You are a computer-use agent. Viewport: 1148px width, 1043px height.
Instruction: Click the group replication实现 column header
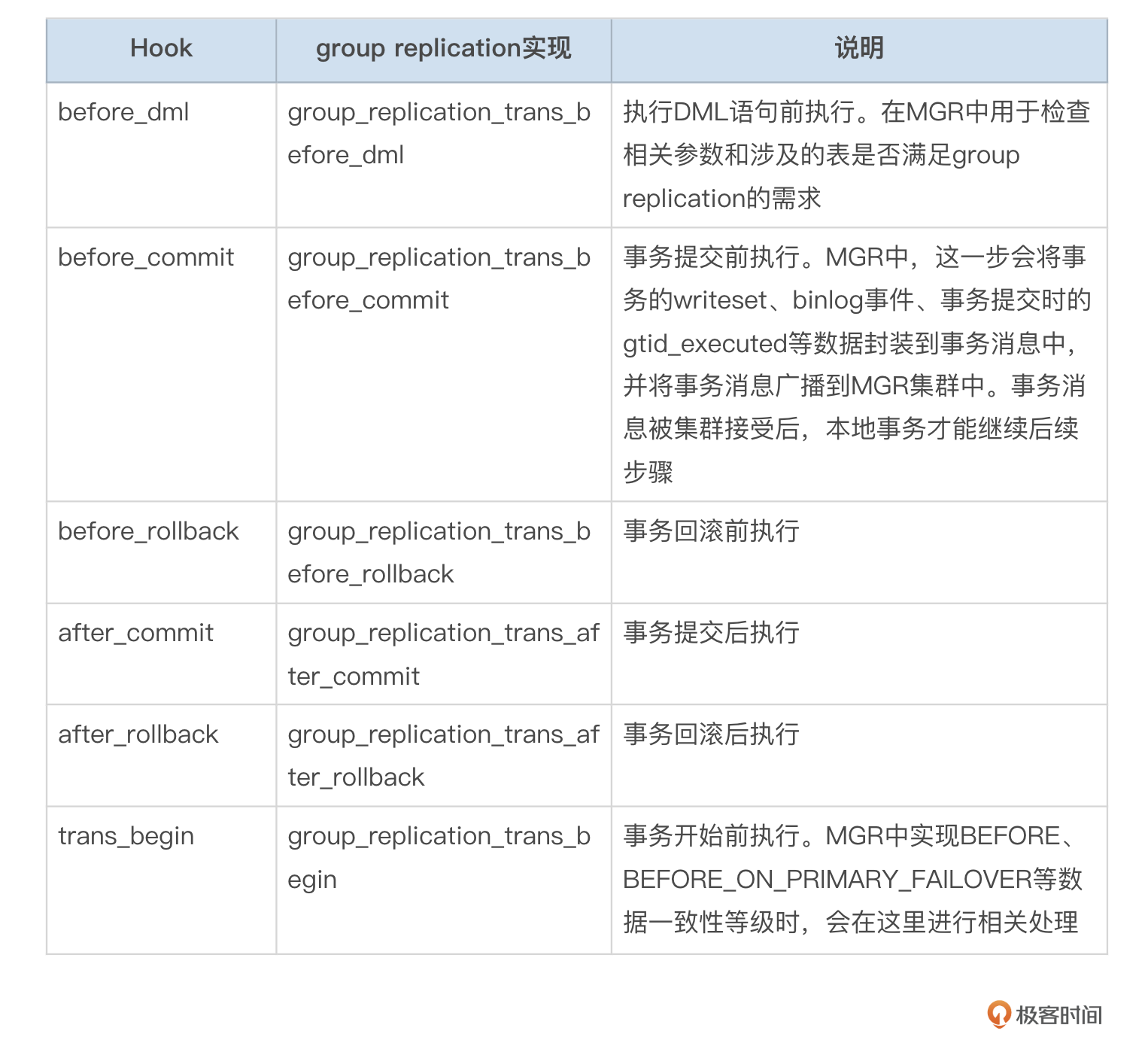(x=443, y=49)
